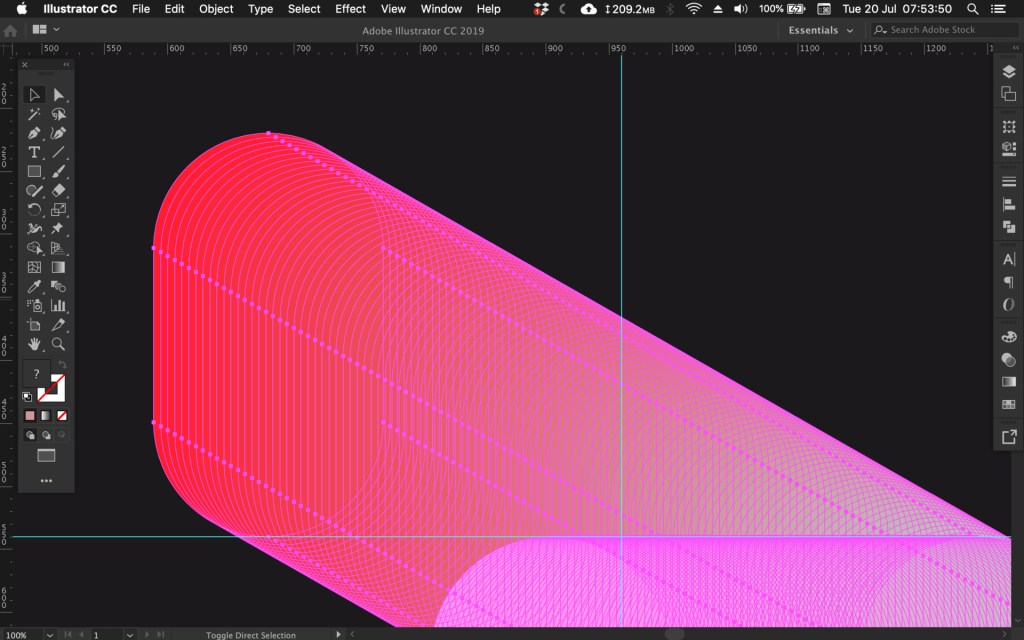Select the Pen tool
1024x640 pixels.
pos(34,133)
